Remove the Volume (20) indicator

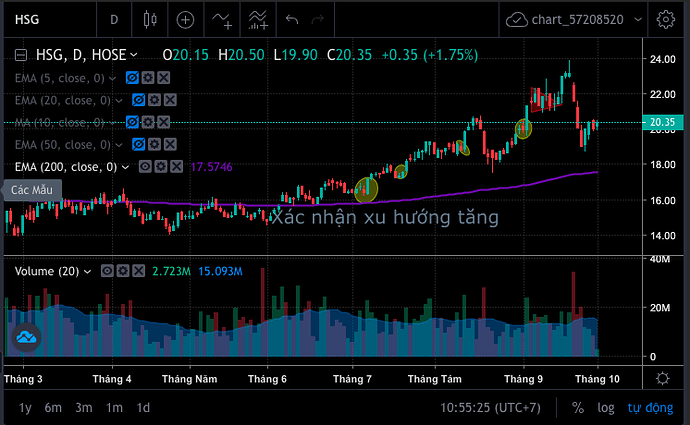[x=139, y=271]
